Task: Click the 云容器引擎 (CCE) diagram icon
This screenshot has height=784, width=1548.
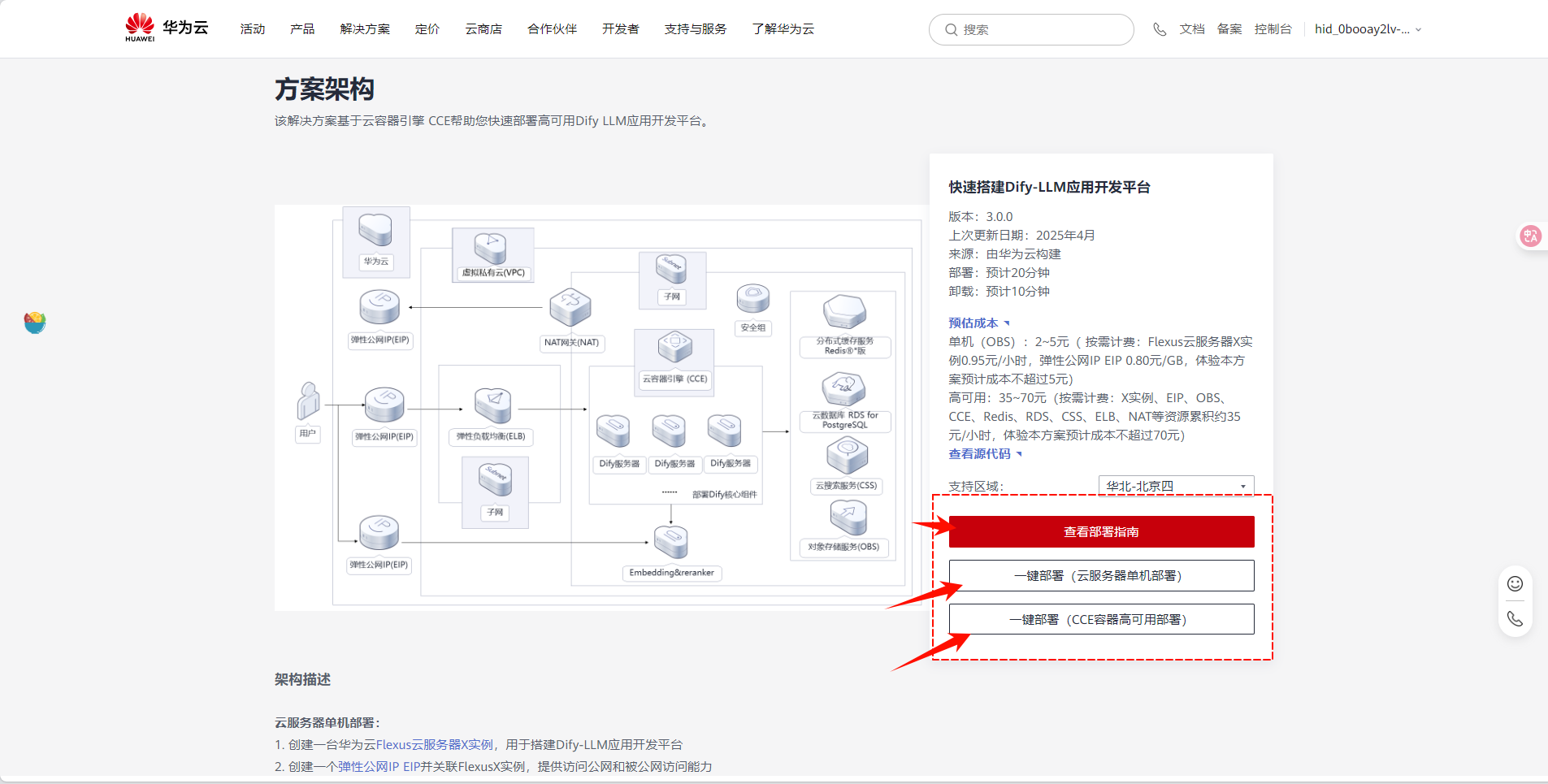Action: pos(674,347)
